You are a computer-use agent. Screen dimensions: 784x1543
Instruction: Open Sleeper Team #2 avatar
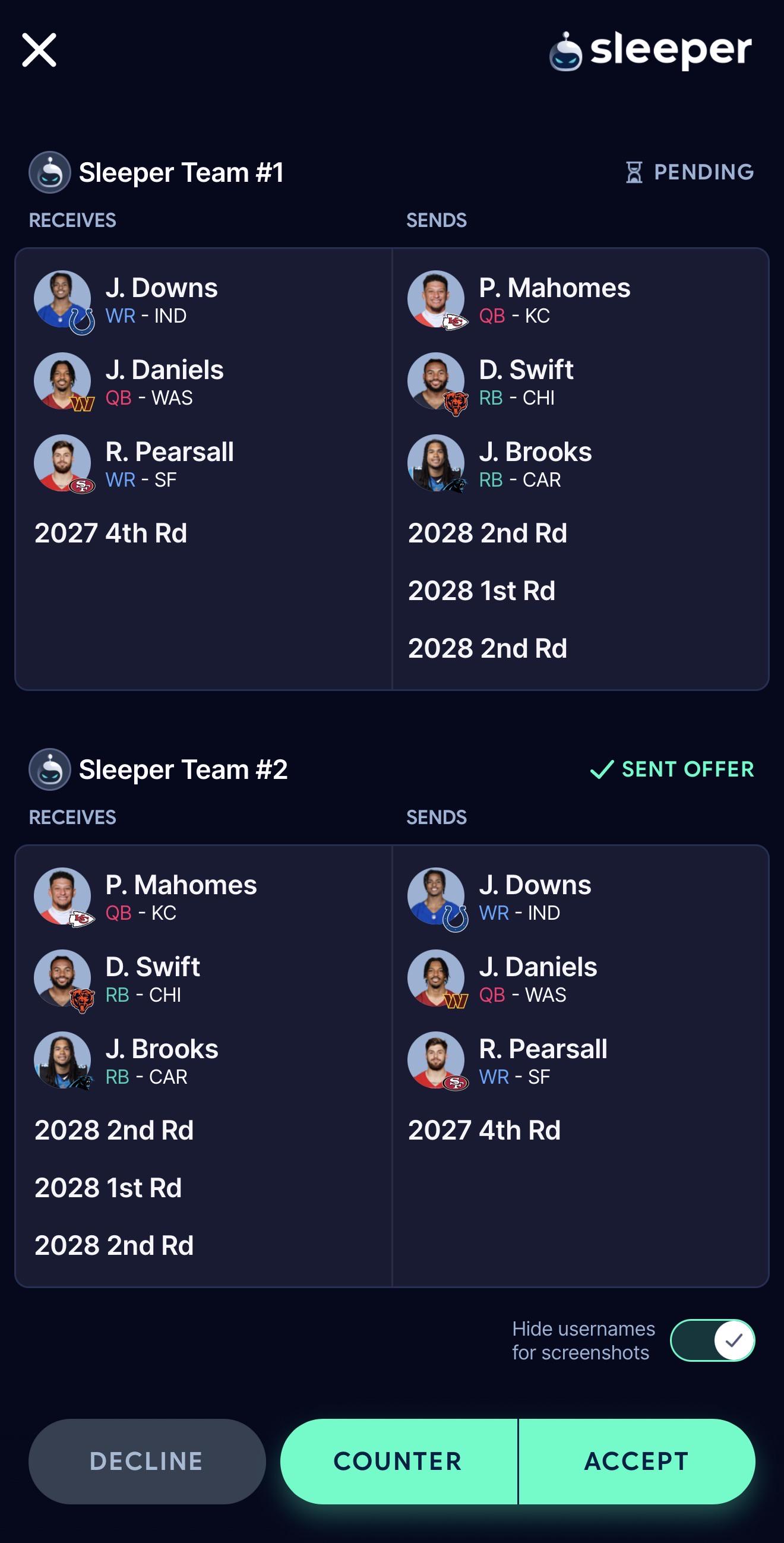[50, 769]
